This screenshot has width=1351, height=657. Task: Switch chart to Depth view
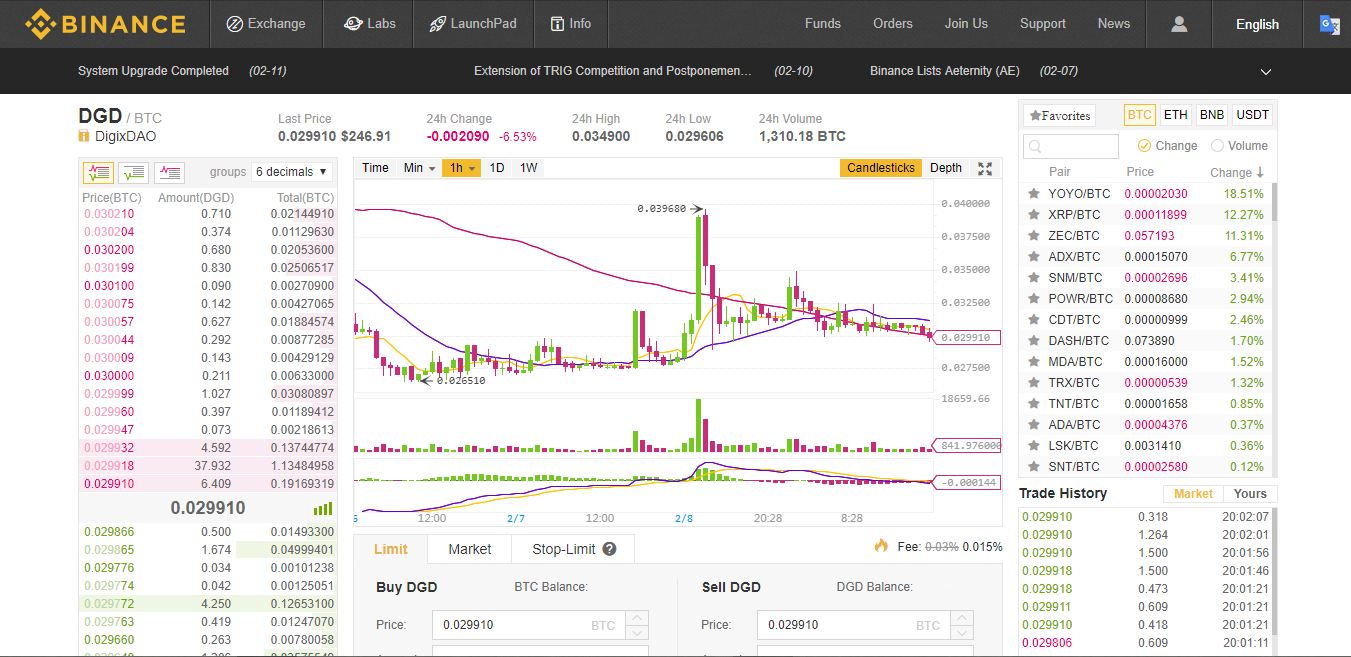coord(946,168)
